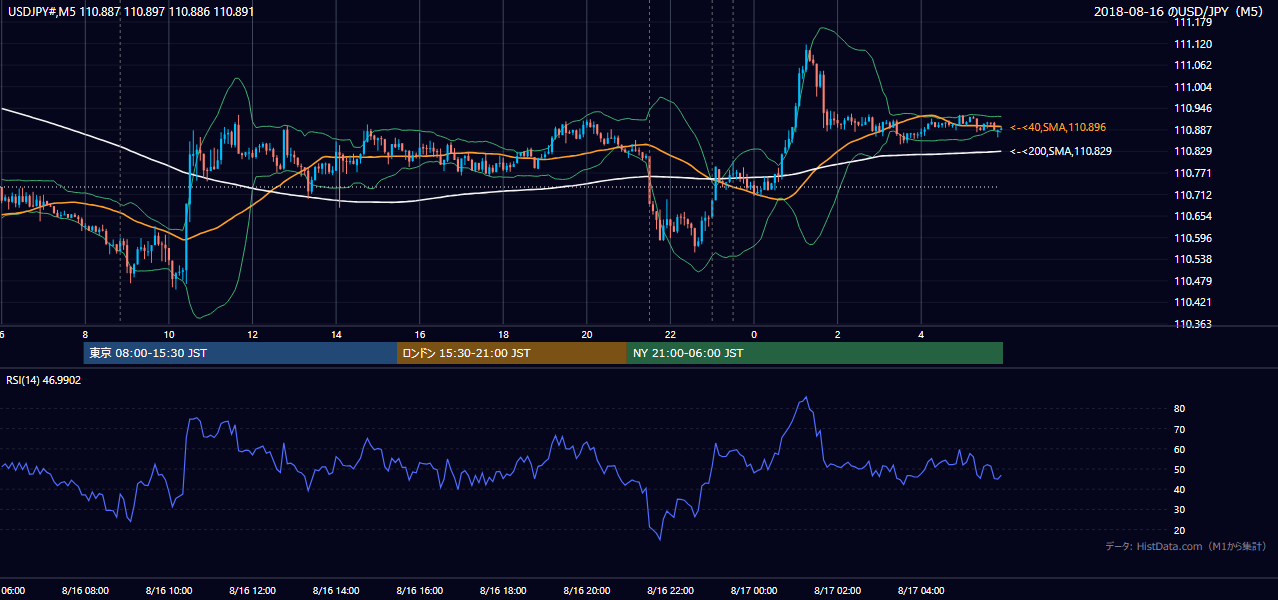Click the 110.363 price axis label
The image size is (1278, 600).
point(1192,324)
